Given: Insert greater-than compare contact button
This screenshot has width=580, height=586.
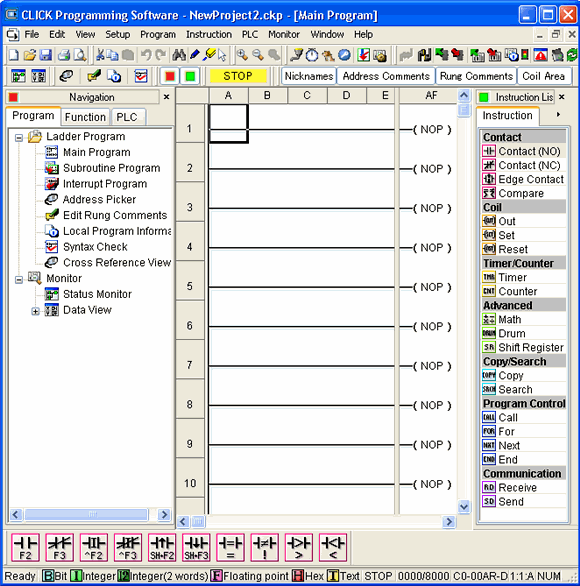Looking at the screenshot, I should (299, 548).
